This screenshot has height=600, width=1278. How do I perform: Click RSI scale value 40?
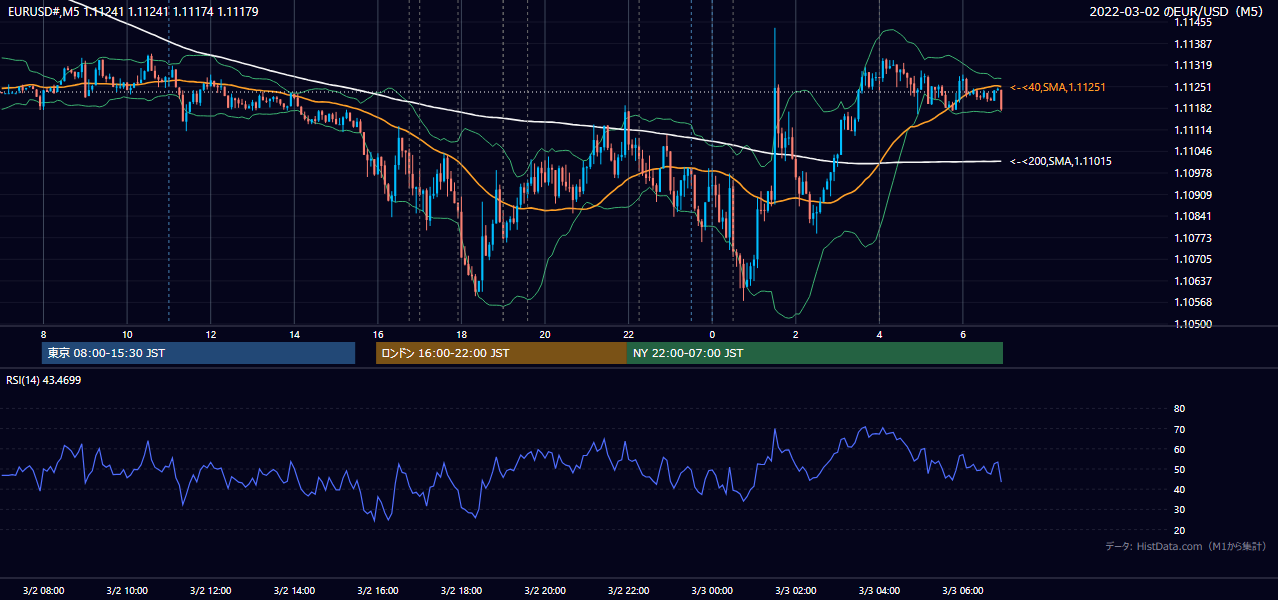tap(1179, 489)
